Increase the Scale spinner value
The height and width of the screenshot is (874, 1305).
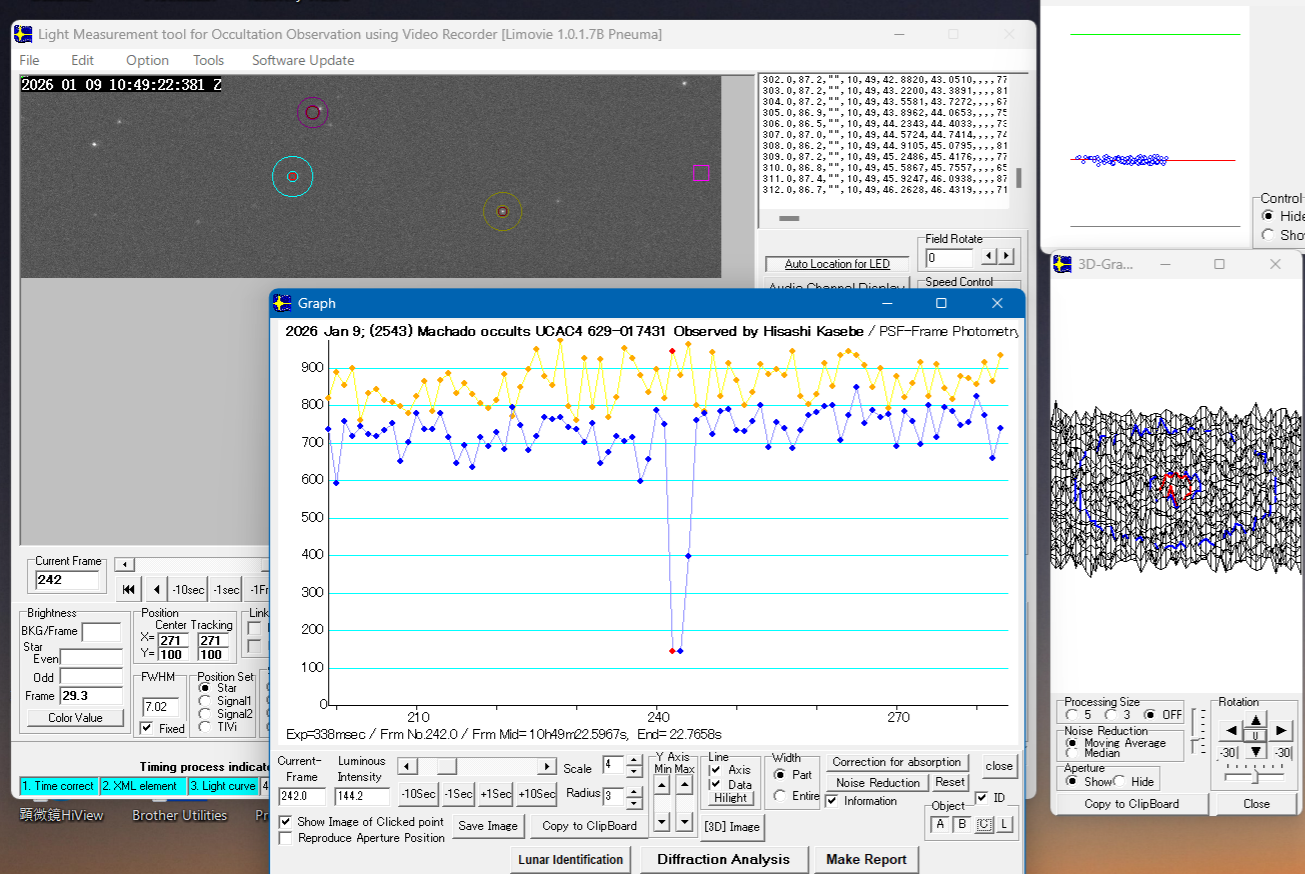pyautogui.click(x=633, y=762)
